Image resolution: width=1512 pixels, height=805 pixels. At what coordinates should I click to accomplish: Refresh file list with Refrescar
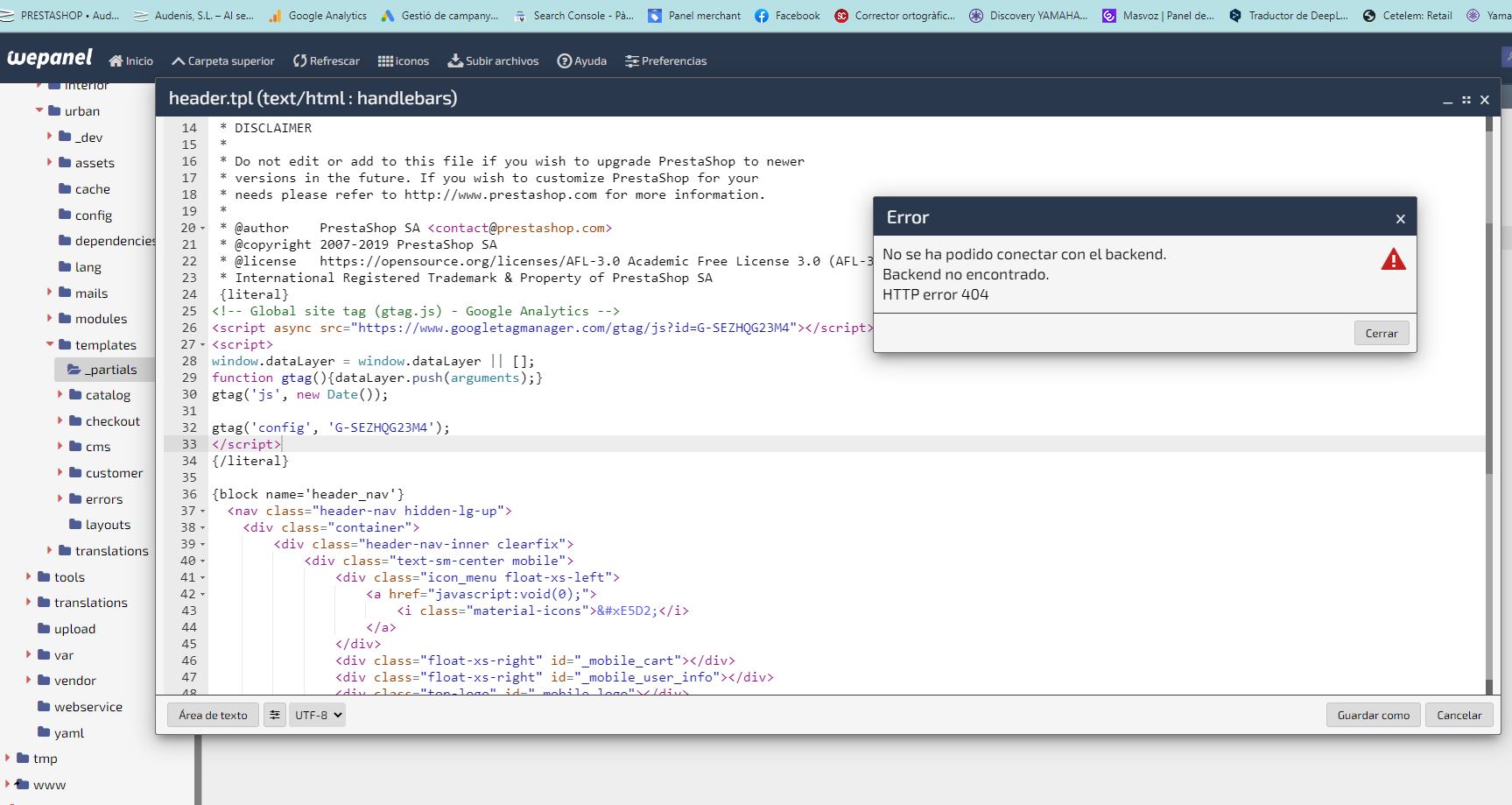pos(326,60)
